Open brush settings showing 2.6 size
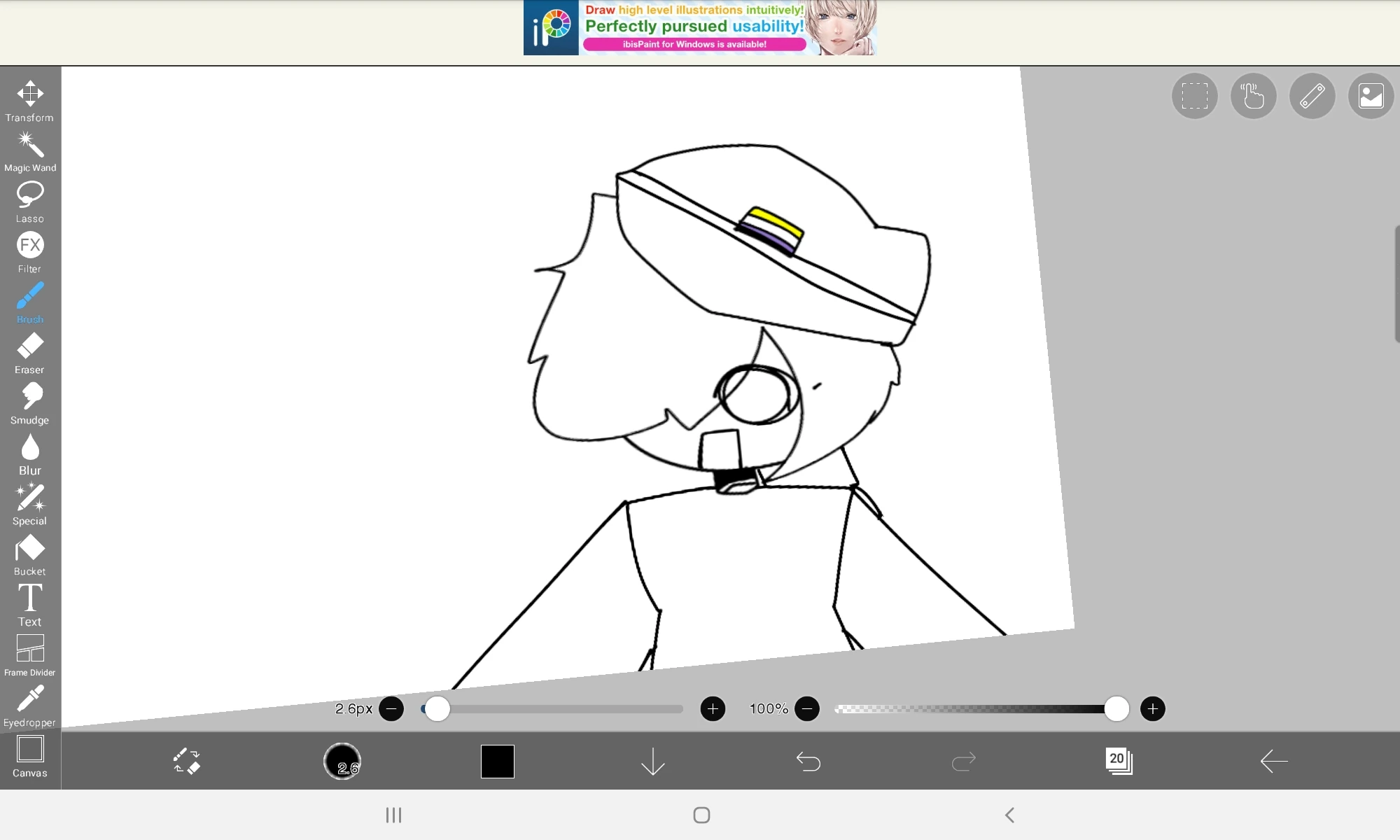The image size is (1400, 840). click(x=342, y=761)
